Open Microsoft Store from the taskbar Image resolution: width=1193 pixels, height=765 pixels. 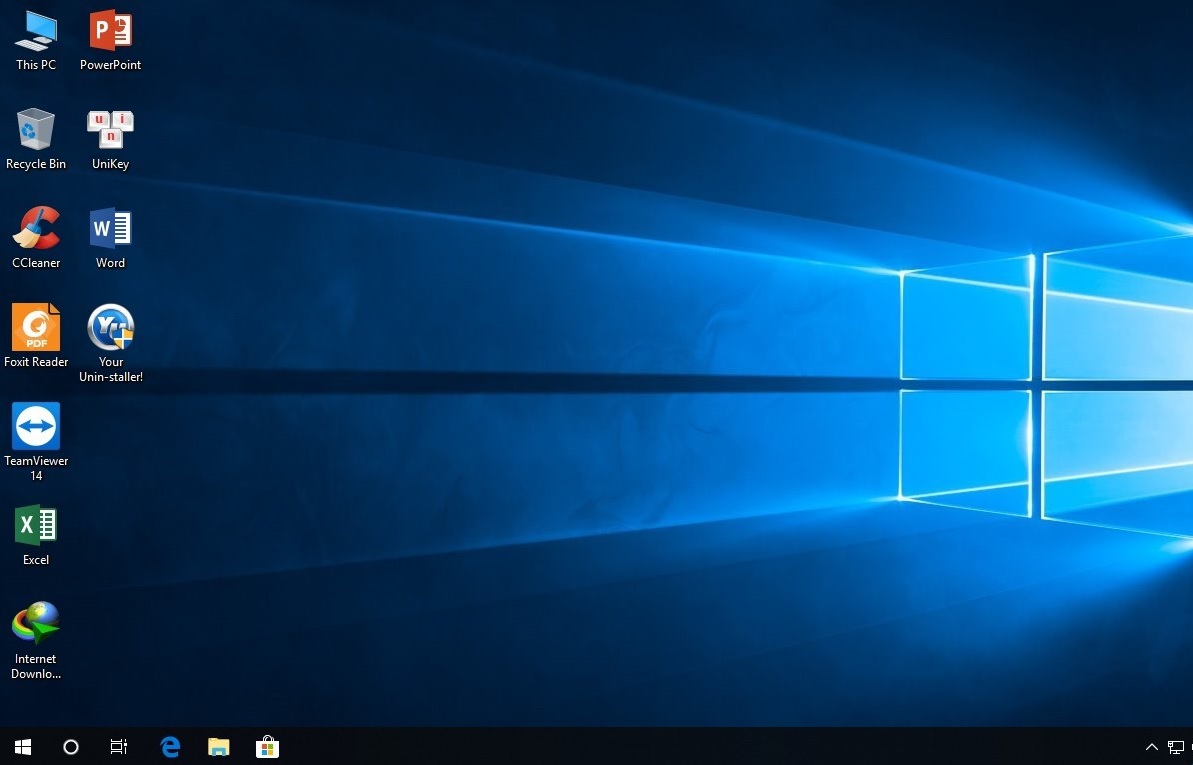point(267,747)
